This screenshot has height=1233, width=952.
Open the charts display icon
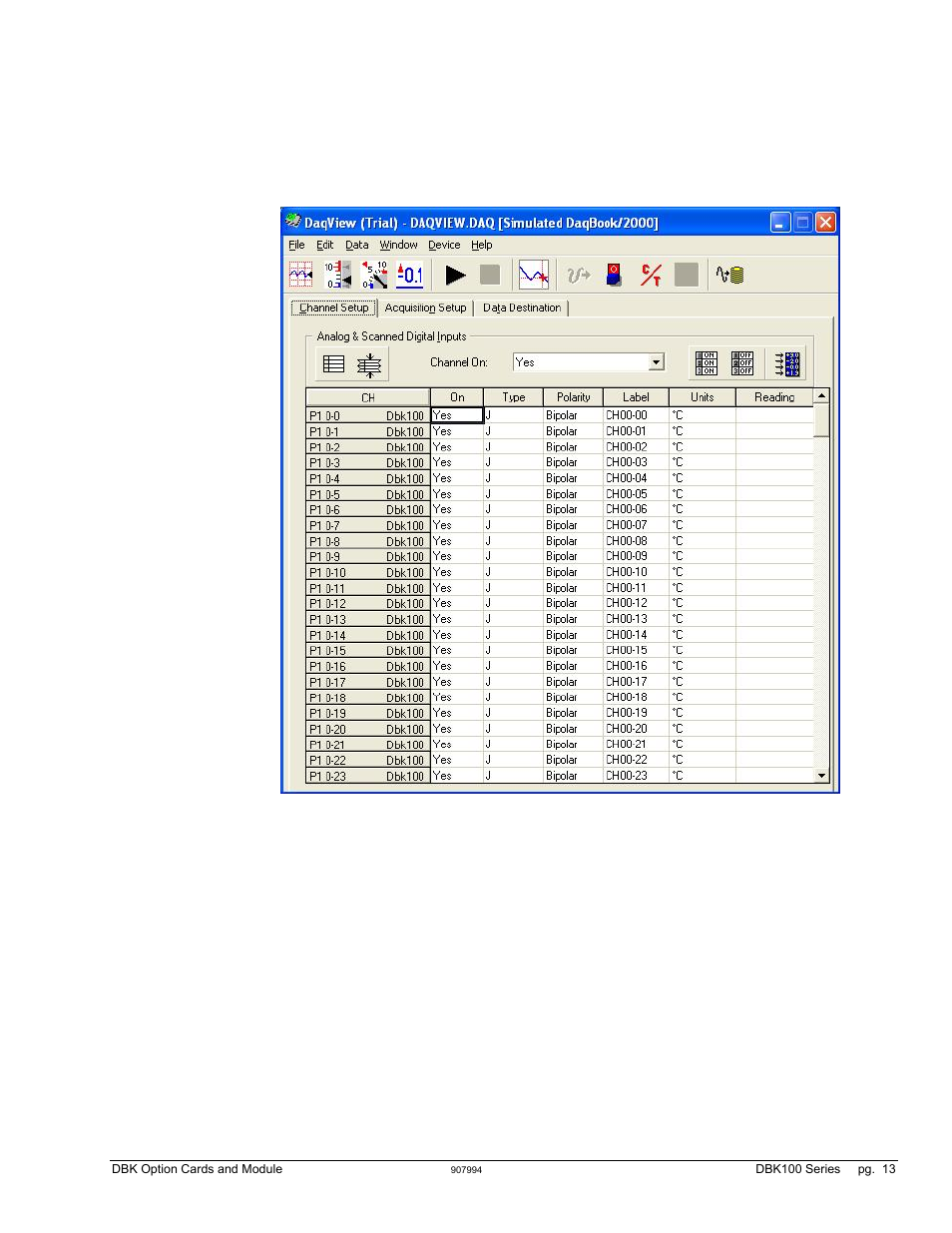click(x=300, y=275)
